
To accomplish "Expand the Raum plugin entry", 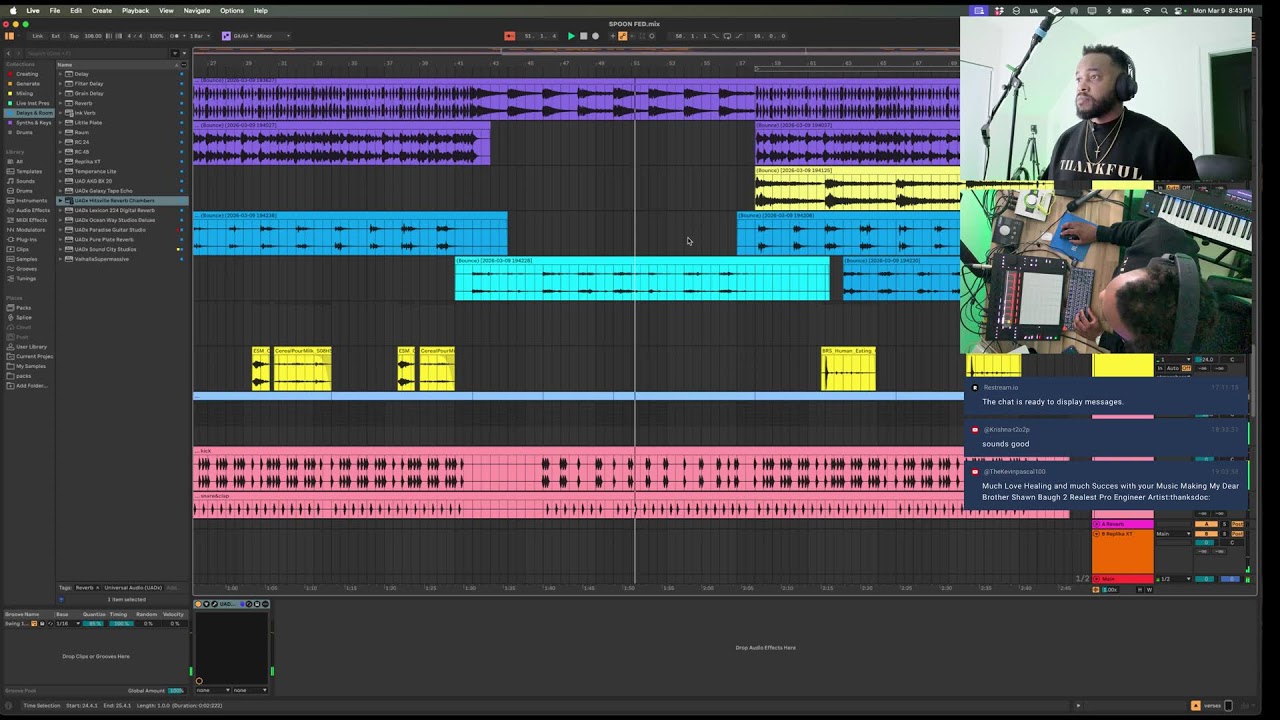I will coord(61,132).
